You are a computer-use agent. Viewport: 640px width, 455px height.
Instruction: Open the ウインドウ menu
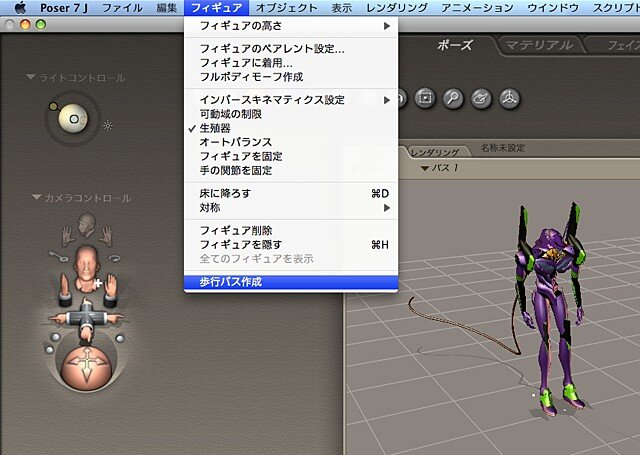click(x=553, y=8)
